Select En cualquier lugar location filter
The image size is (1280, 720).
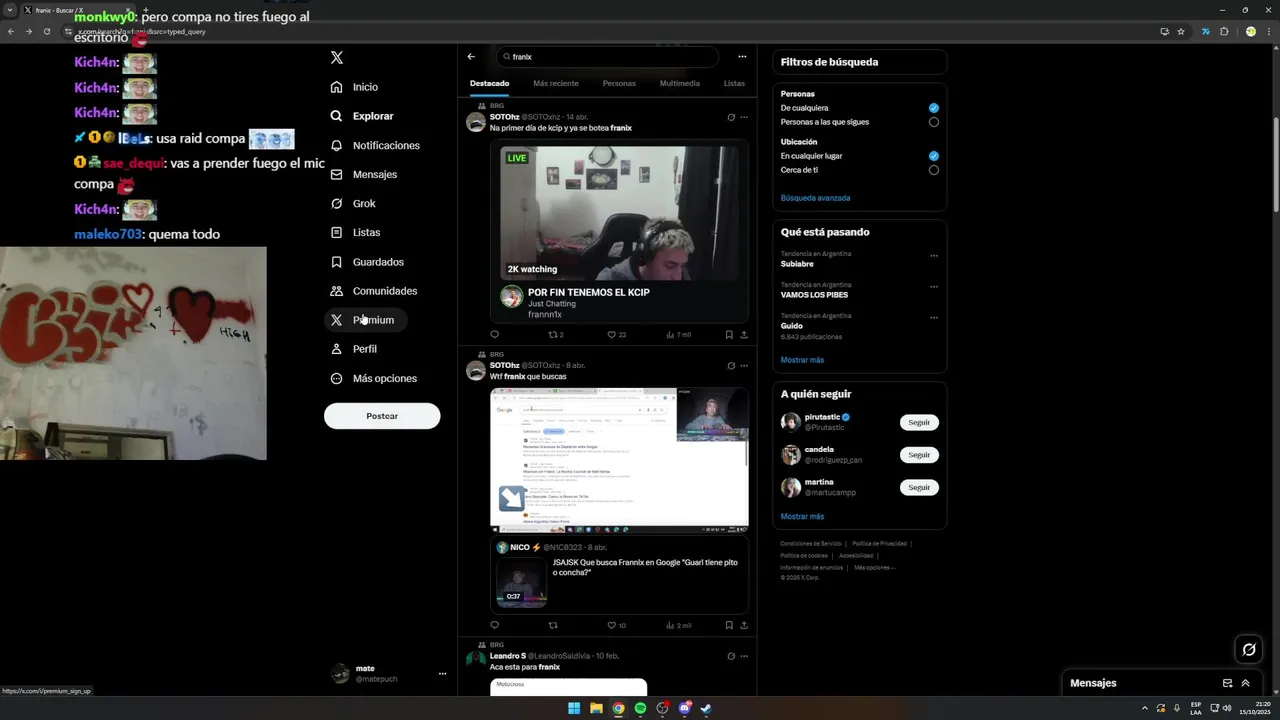(x=934, y=156)
